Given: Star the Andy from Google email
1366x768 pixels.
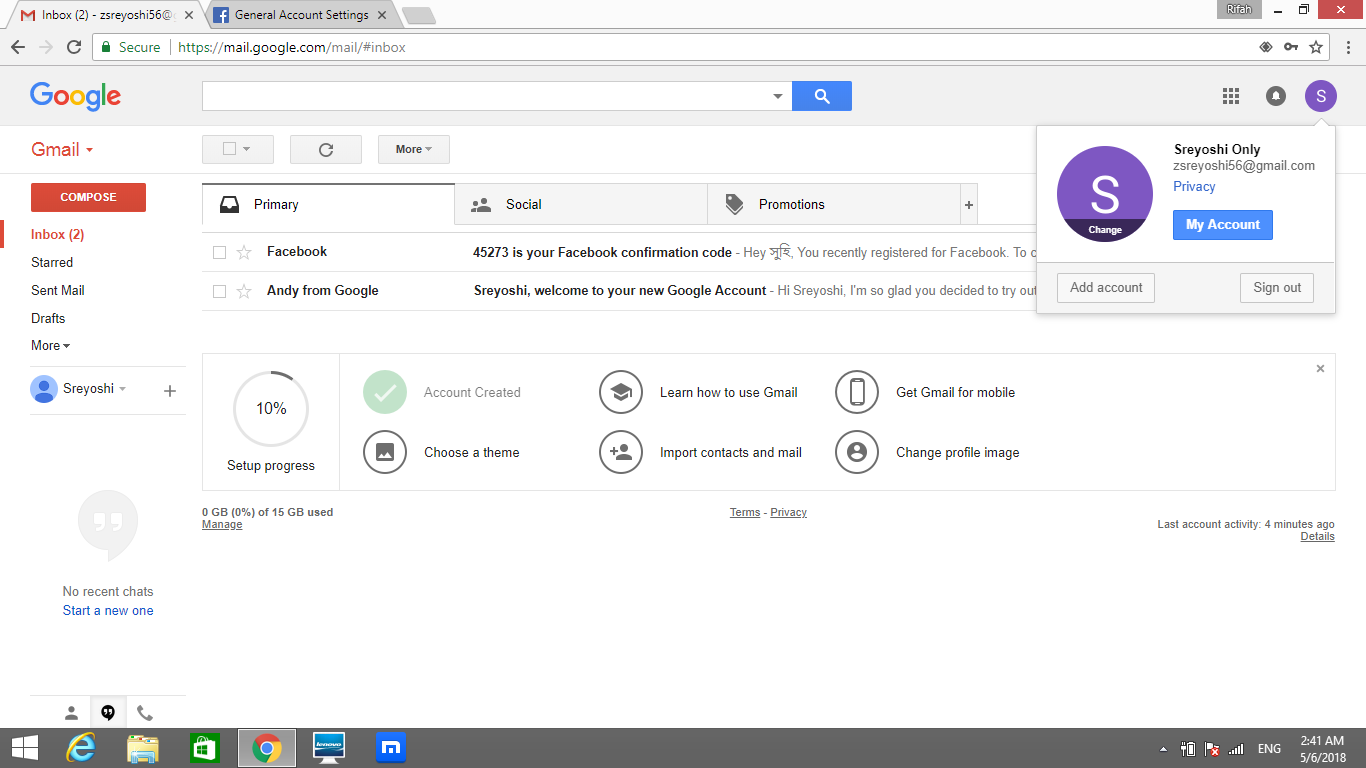Looking at the screenshot, I should pos(244,291).
